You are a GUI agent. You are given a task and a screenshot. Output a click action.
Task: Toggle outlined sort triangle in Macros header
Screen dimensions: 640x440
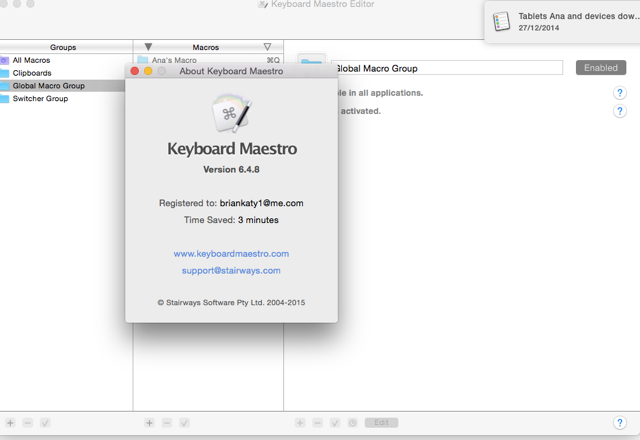pos(267,47)
